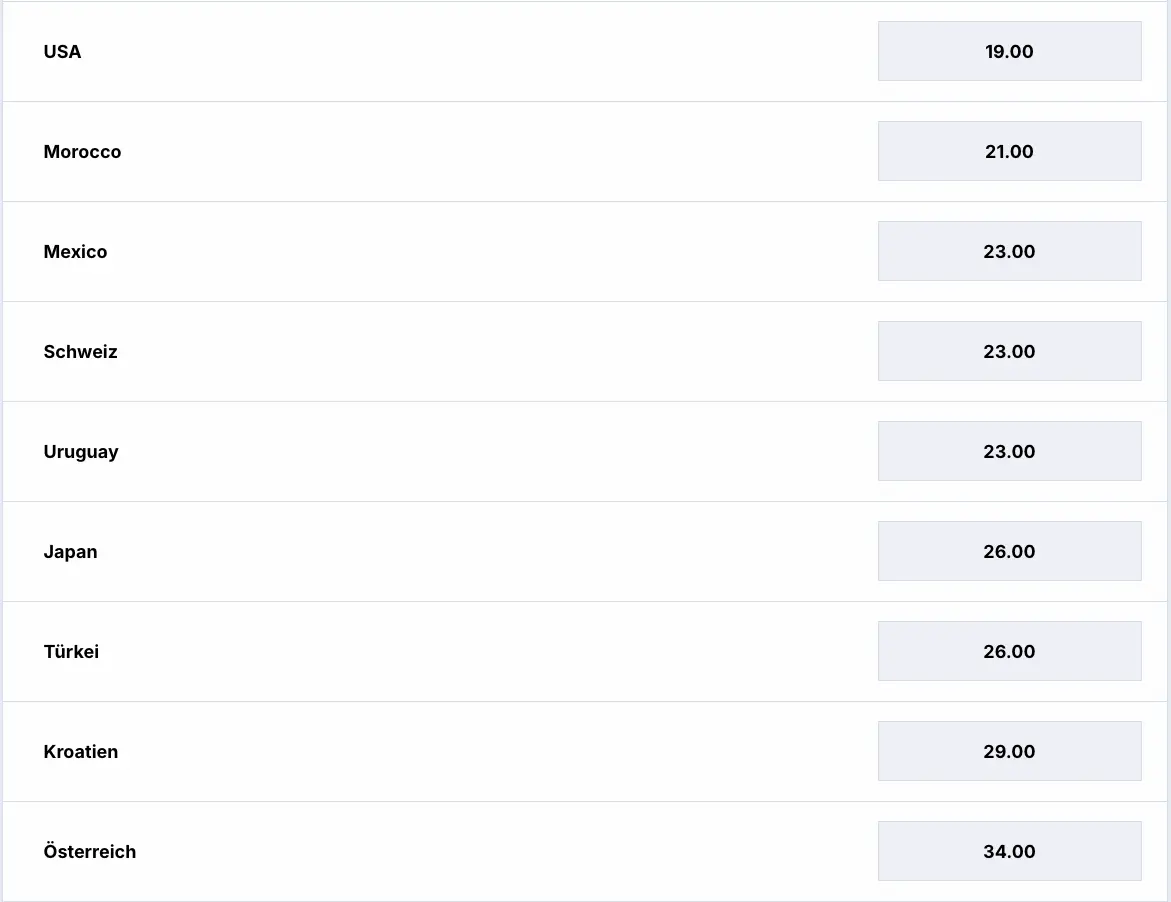Click empty space in the Österreich row
The width and height of the screenshot is (1171, 902).
[500, 852]
